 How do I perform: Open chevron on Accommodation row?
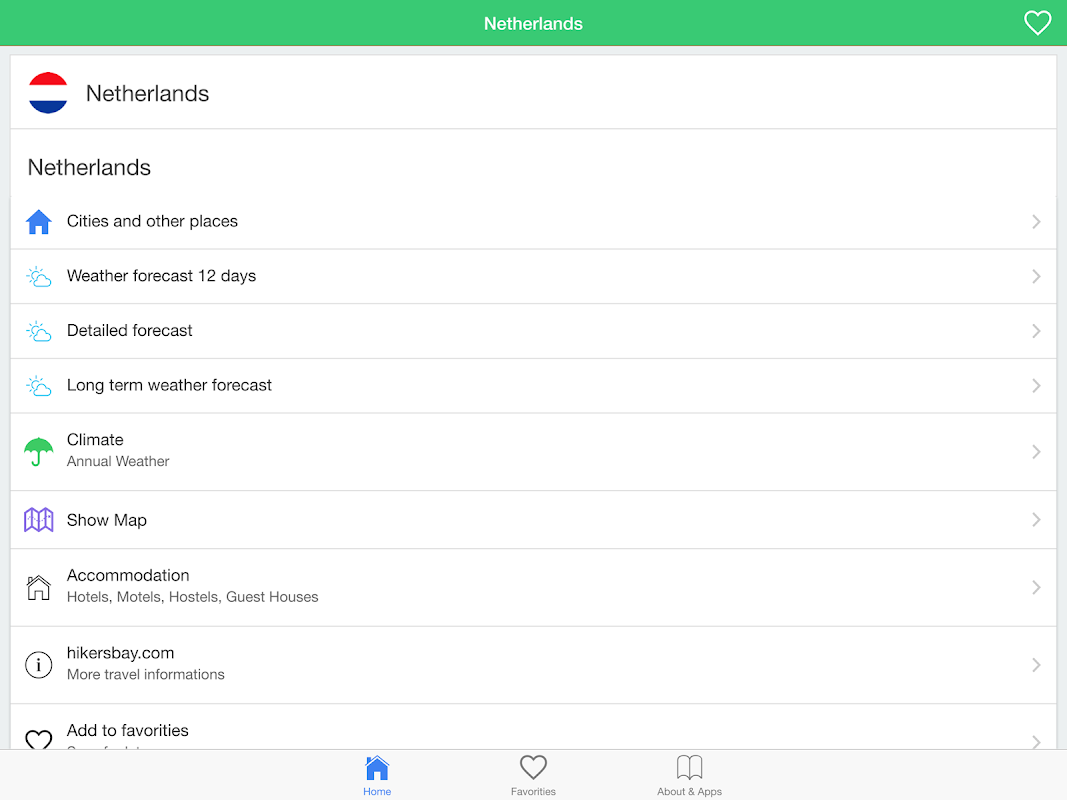1036,588
